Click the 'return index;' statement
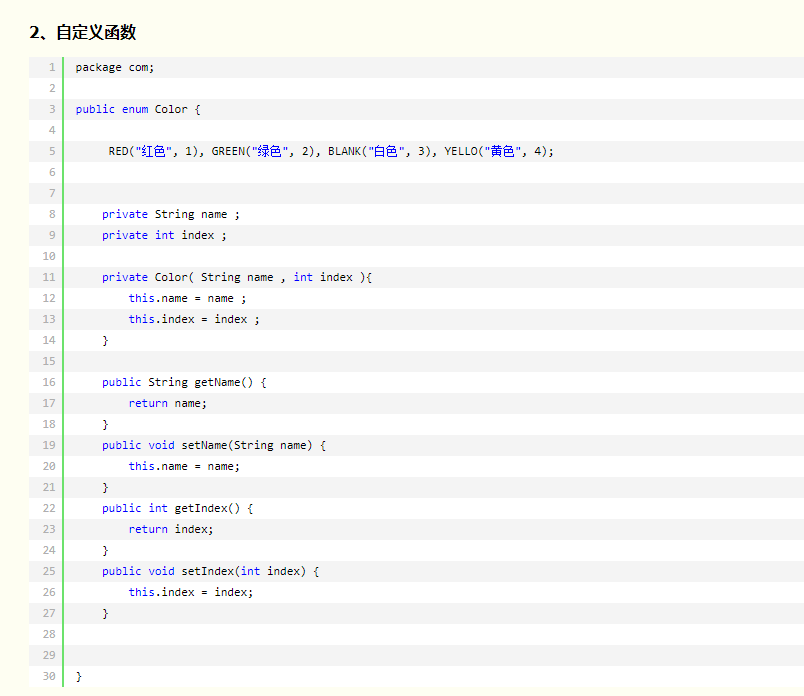Screen dimensions: 804x696 click(x=170, y=529)
